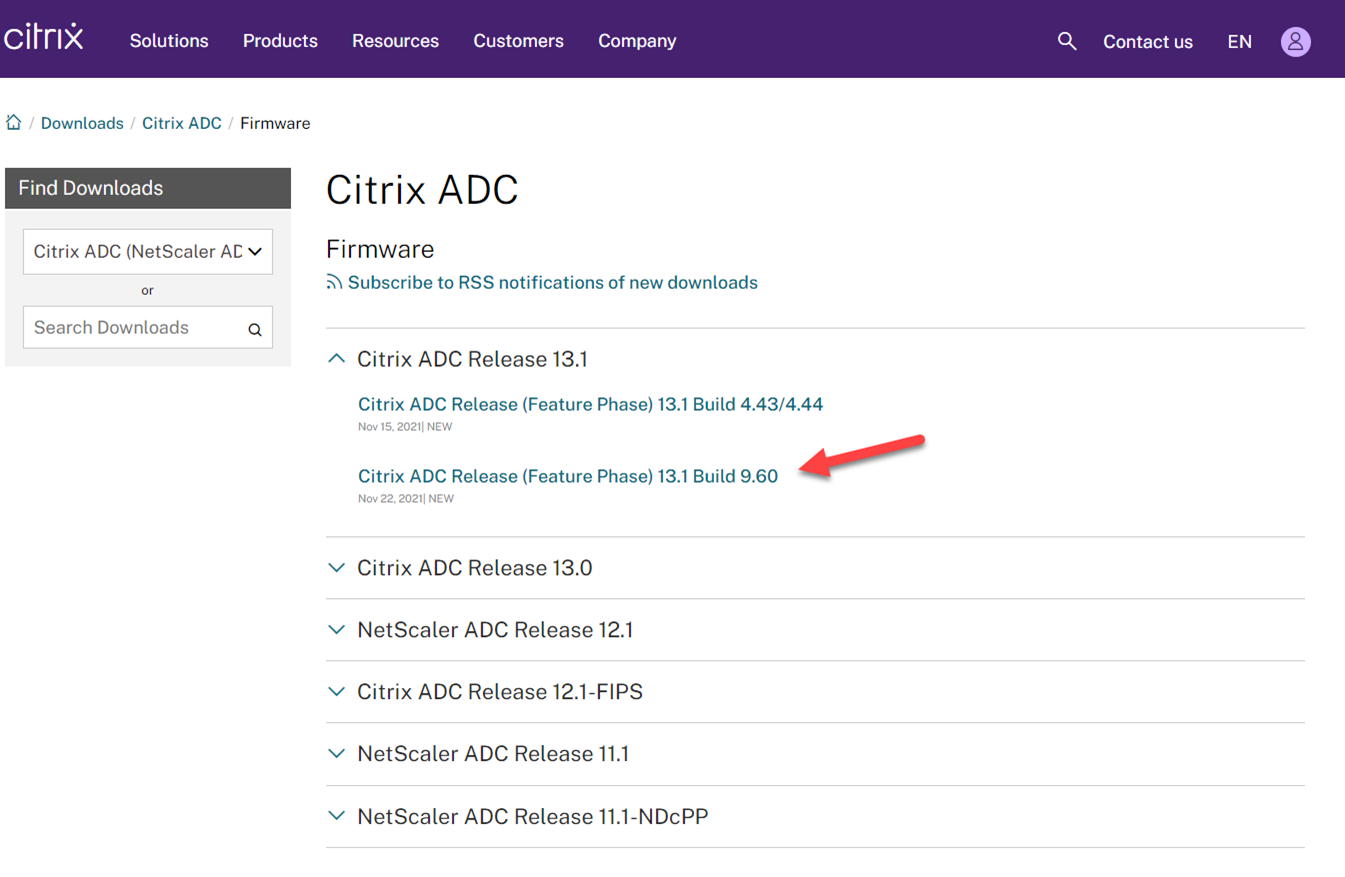1345x877 pixels.
Task: Open the Products menu
Action: pyautogui.click(x=280, y=41)
